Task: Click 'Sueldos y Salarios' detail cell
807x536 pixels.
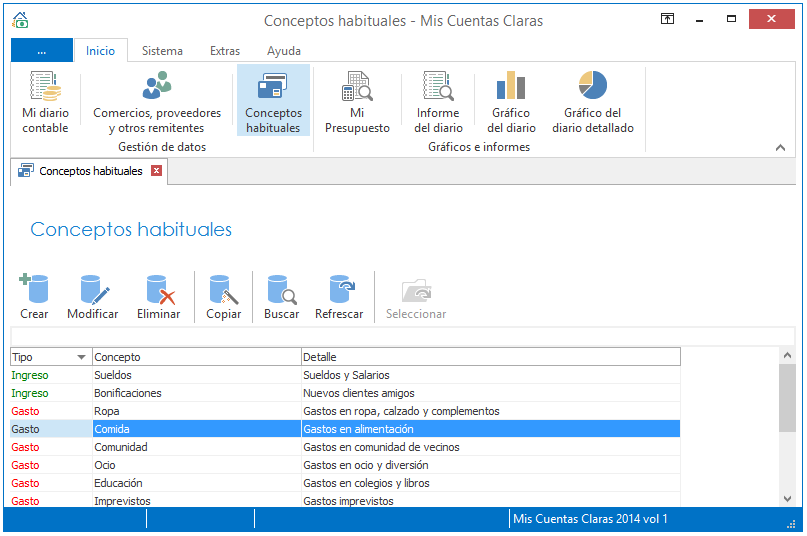Action: (490, 375)
